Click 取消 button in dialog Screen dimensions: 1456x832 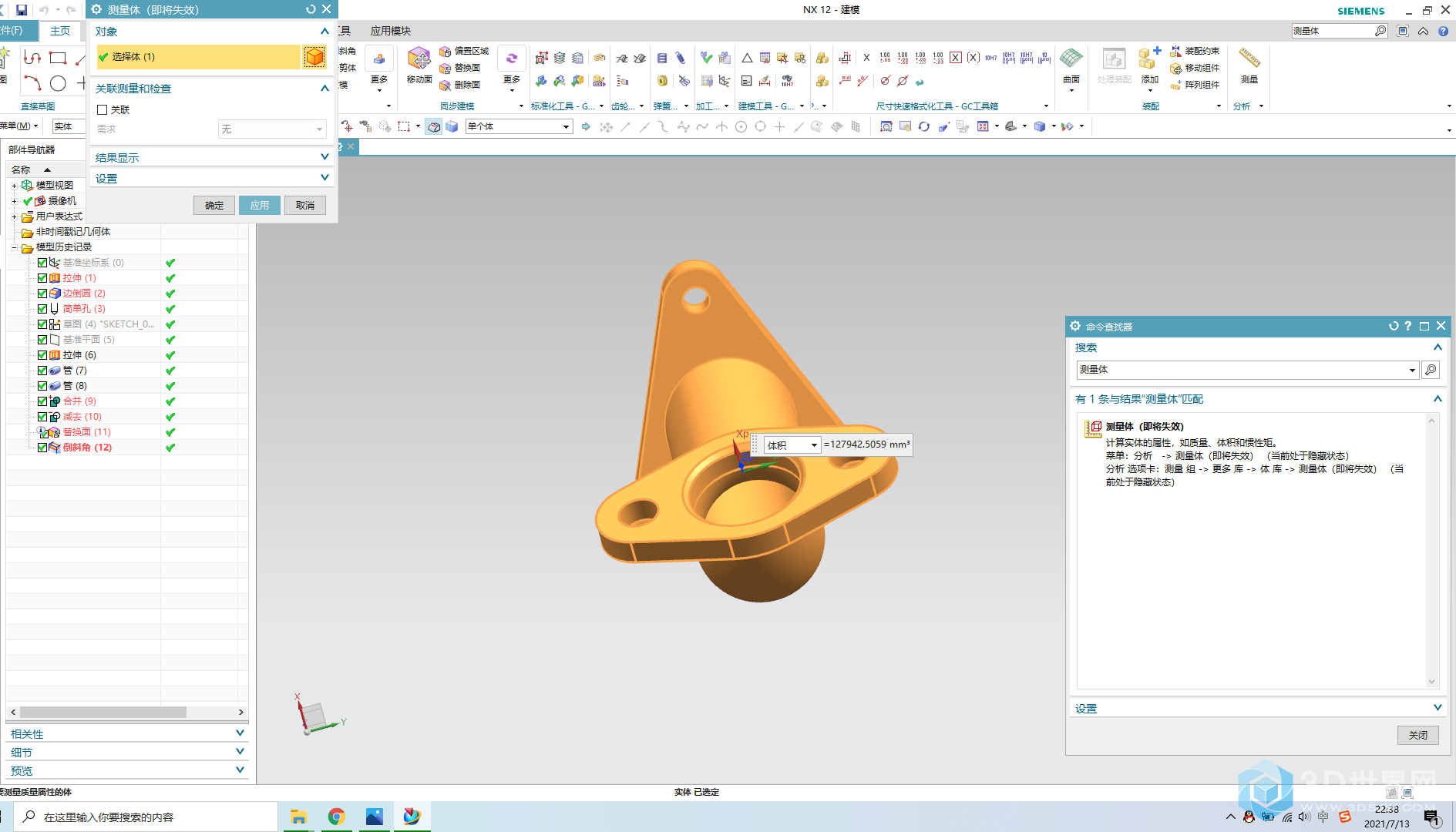click(x=305, y=206)
